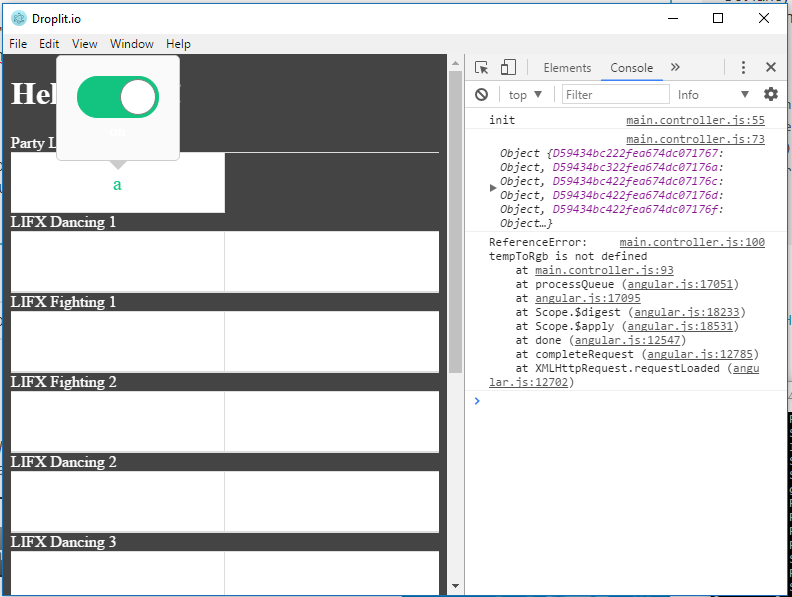
Task: Open the View menu
Action: pos(84,44)
